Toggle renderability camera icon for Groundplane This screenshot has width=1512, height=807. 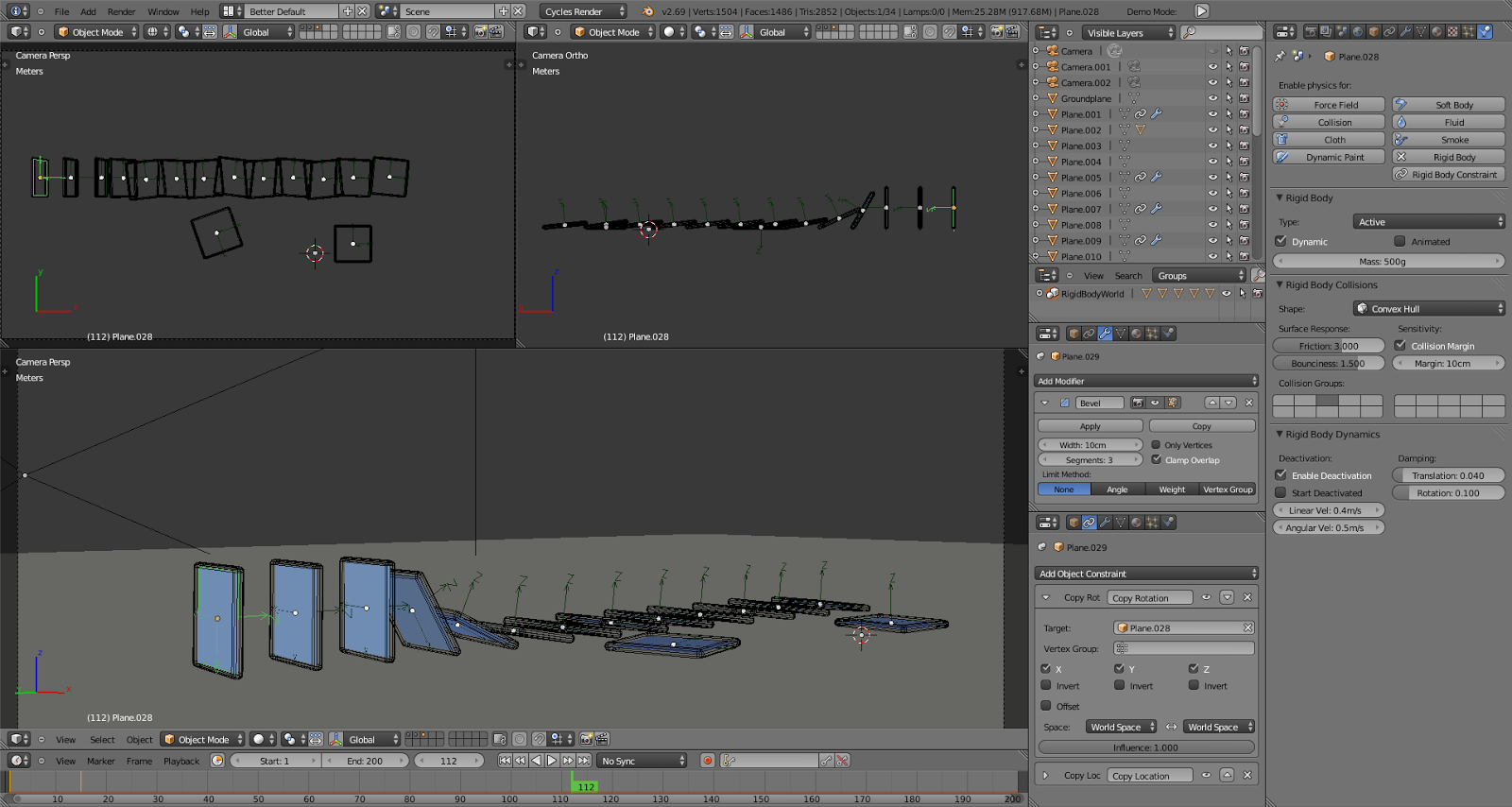1245,98
